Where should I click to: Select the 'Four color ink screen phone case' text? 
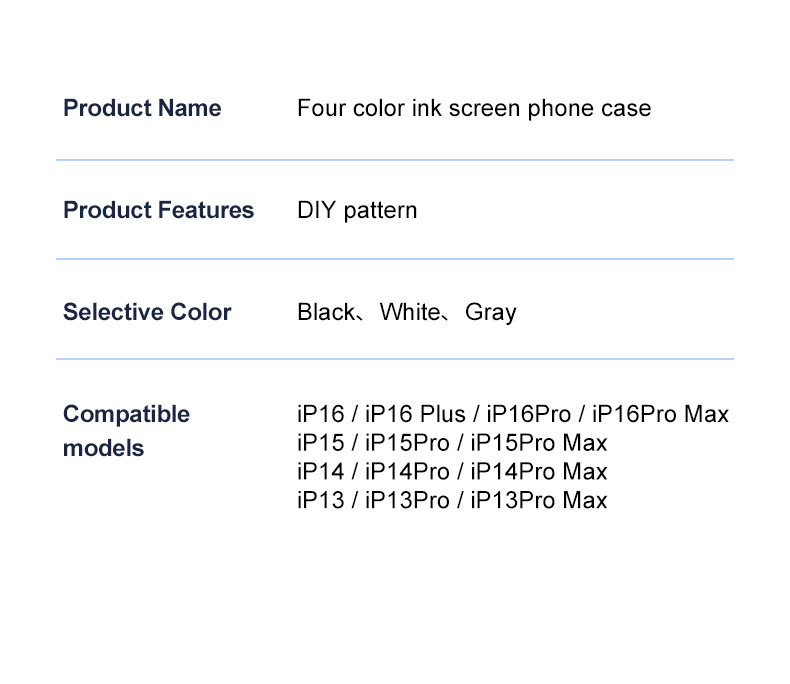point(474,108)
